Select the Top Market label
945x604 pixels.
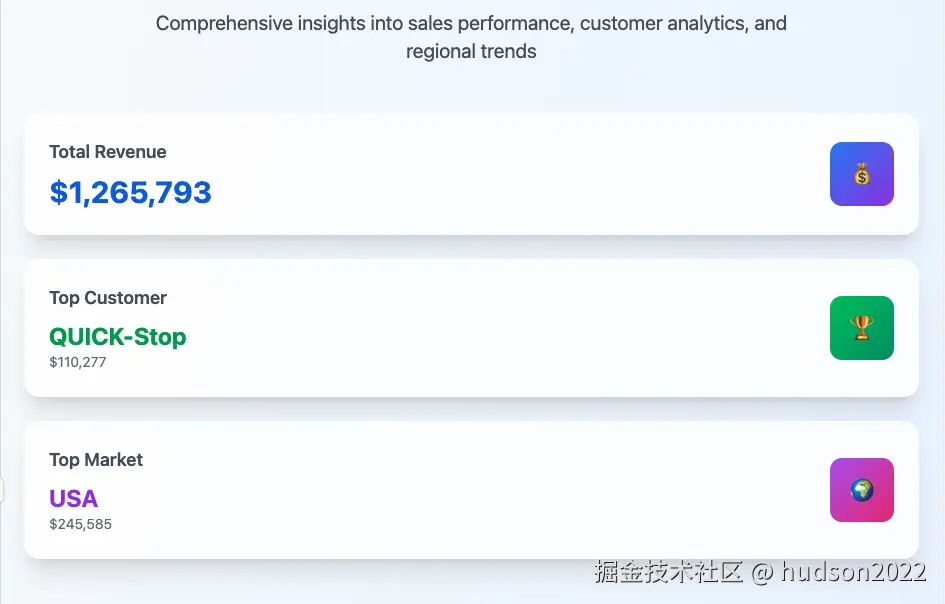coord(96,460)
